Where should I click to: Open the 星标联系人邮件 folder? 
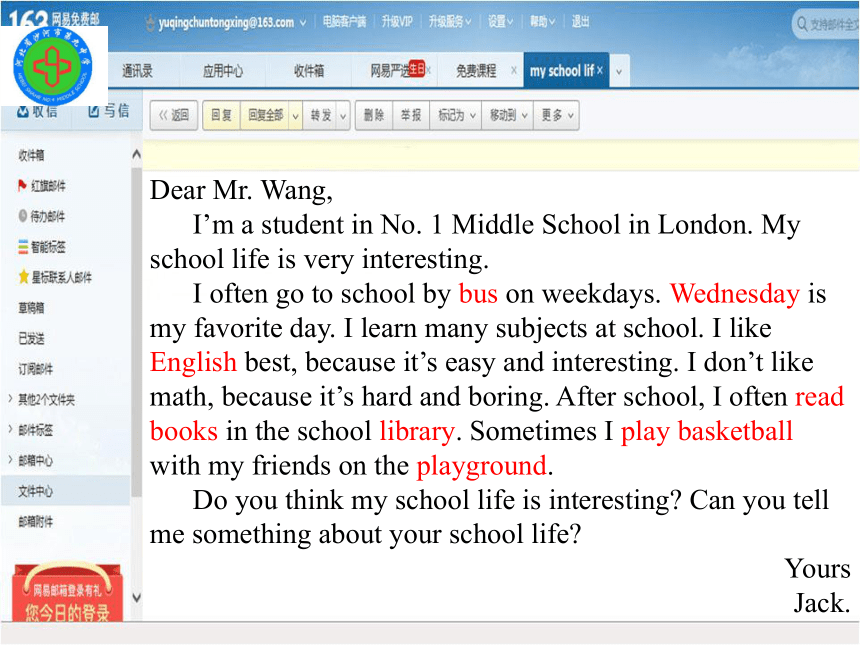click(61, 277)
